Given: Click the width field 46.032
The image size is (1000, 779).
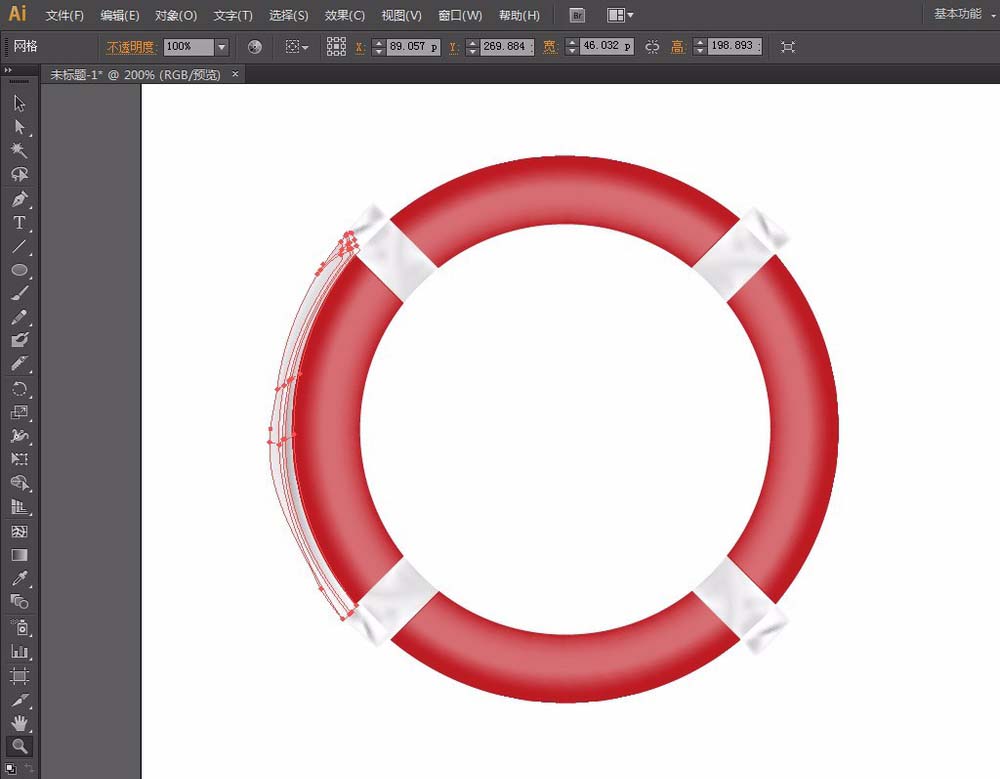Looking at the screenshot, I should click(x=607, y=46).
